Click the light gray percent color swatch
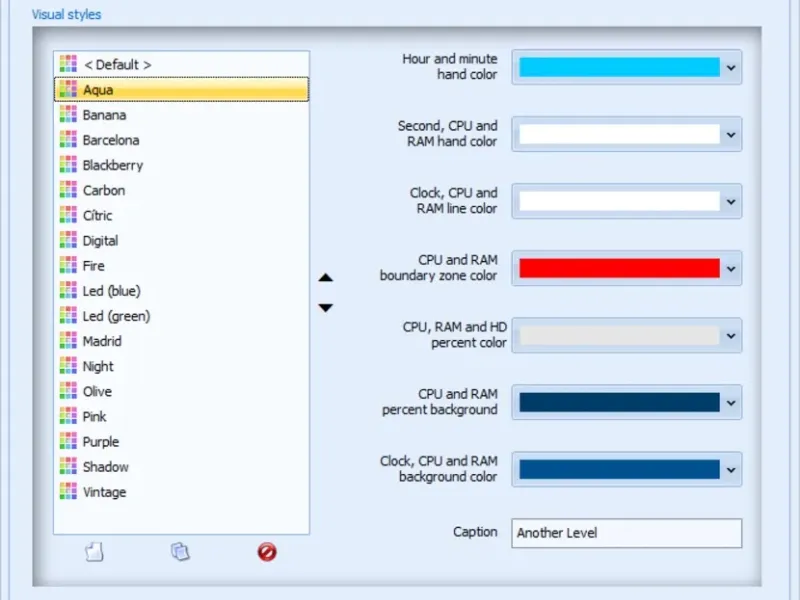Viewport: 800px width, 600px height. [x=619, y=336]
